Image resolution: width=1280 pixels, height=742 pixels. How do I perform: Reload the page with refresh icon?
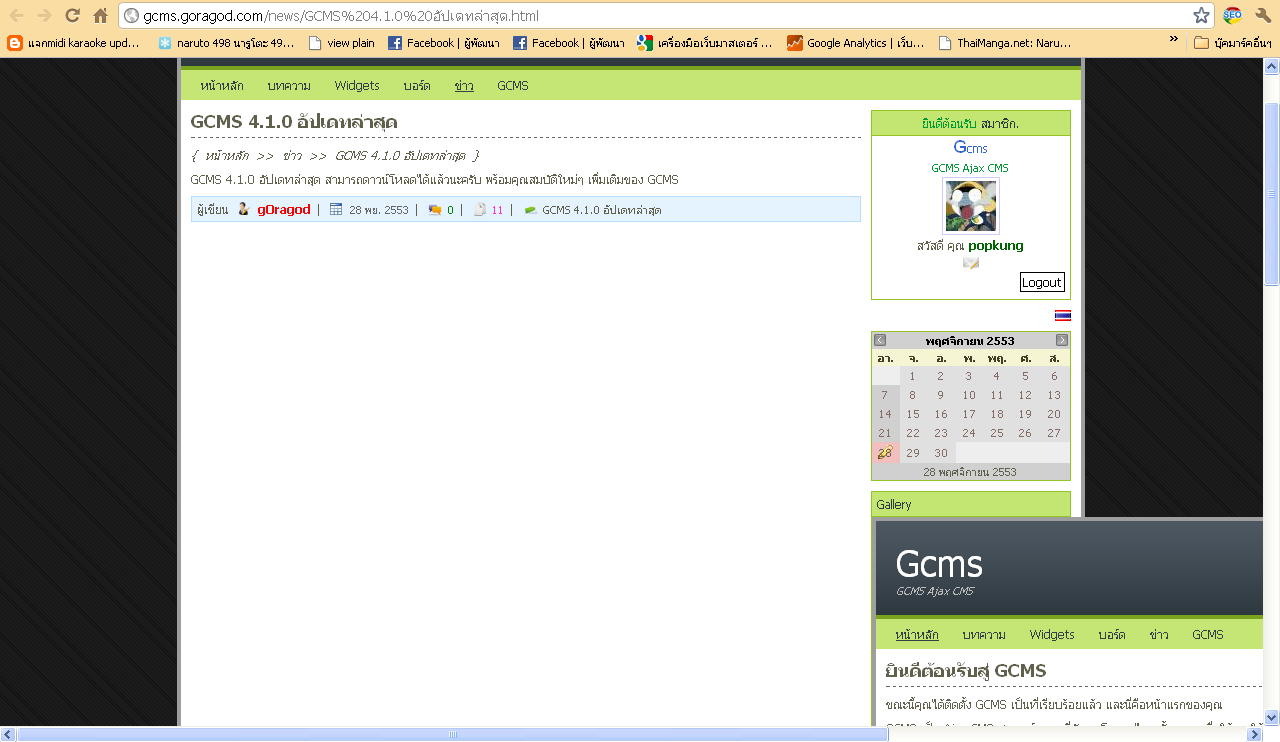(72, 15)
